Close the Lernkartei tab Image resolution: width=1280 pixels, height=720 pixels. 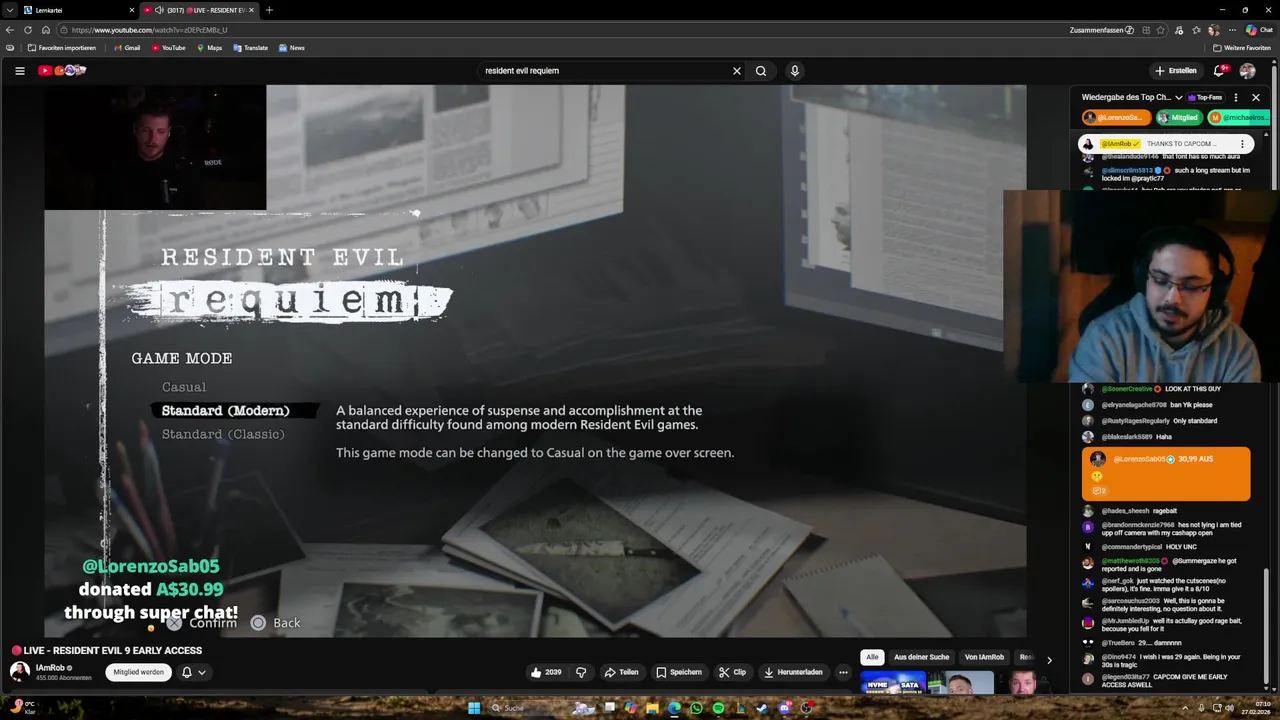click(x=132, y=10)
